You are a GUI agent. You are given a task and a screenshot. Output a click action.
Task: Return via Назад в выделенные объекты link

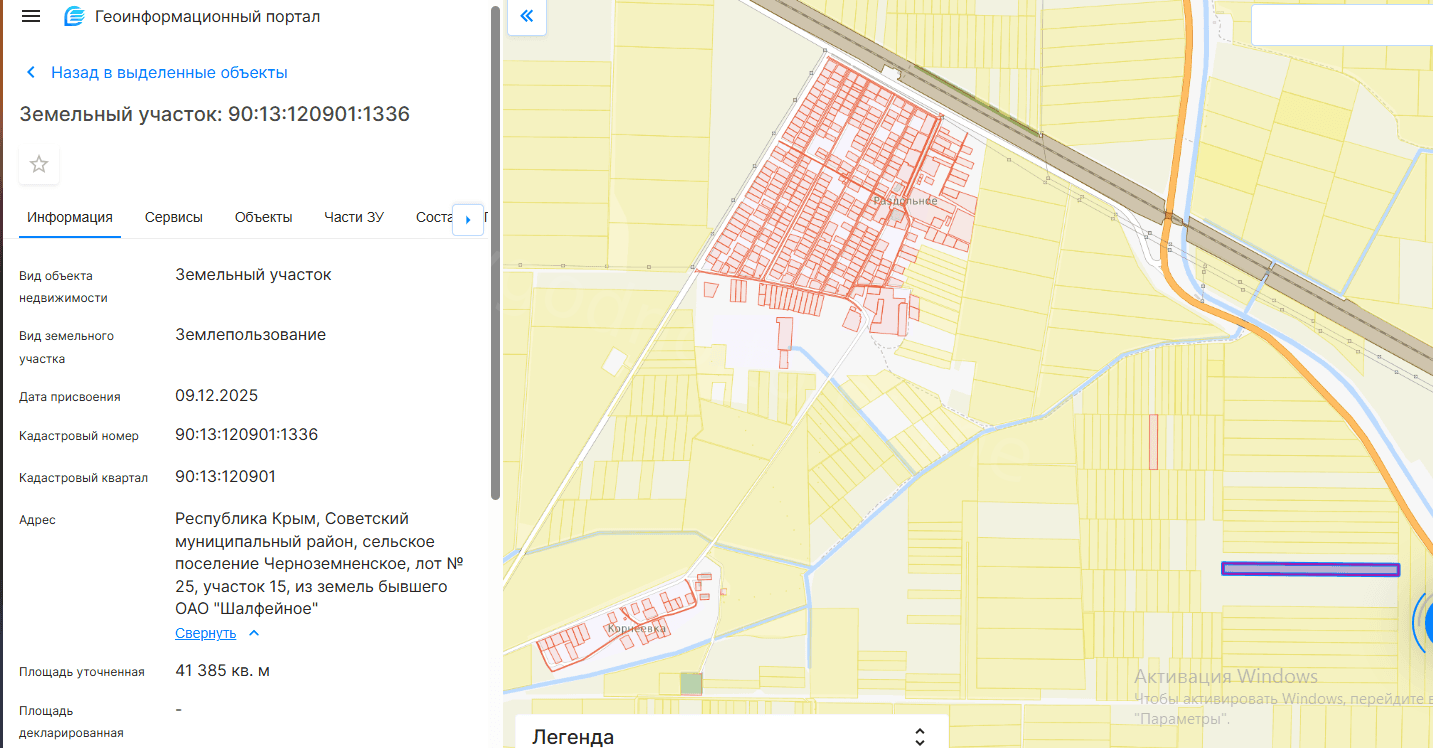[x=169, y=72]
